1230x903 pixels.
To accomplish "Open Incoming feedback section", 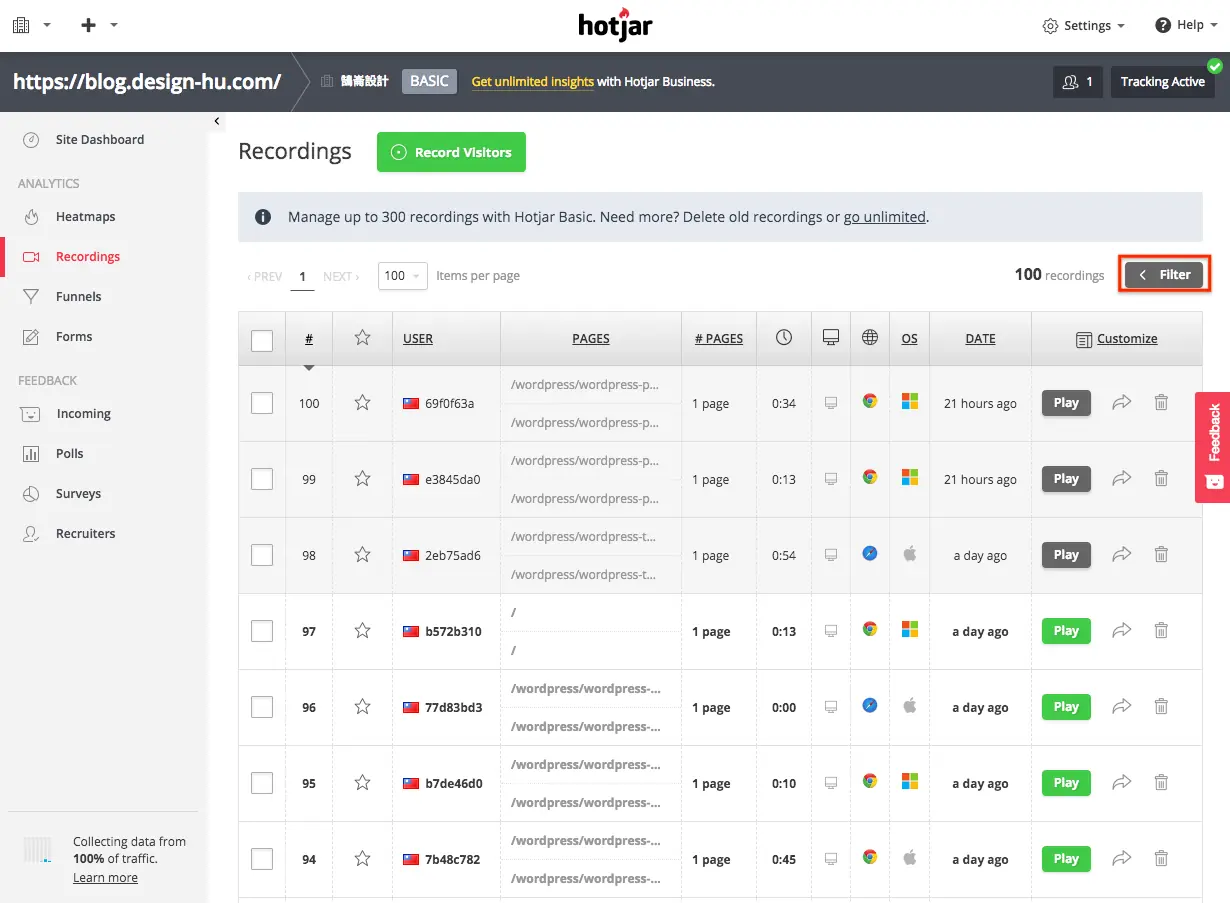I will (84, 414).
